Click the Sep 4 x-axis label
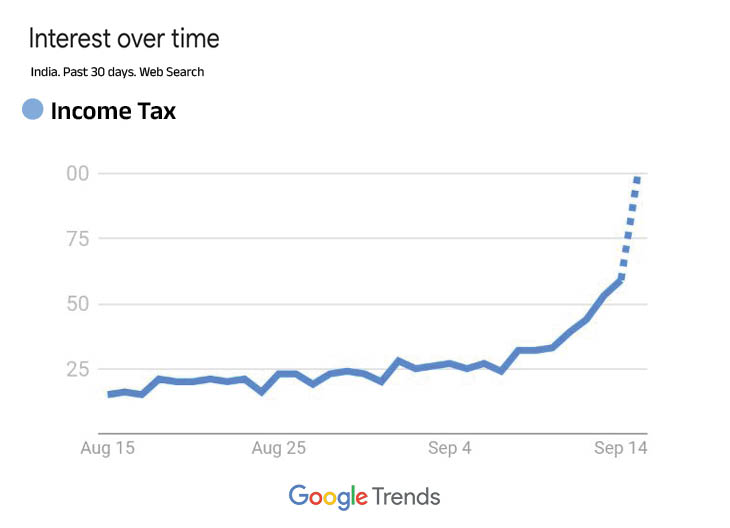 pyautogui.click(x=450, y=449)
